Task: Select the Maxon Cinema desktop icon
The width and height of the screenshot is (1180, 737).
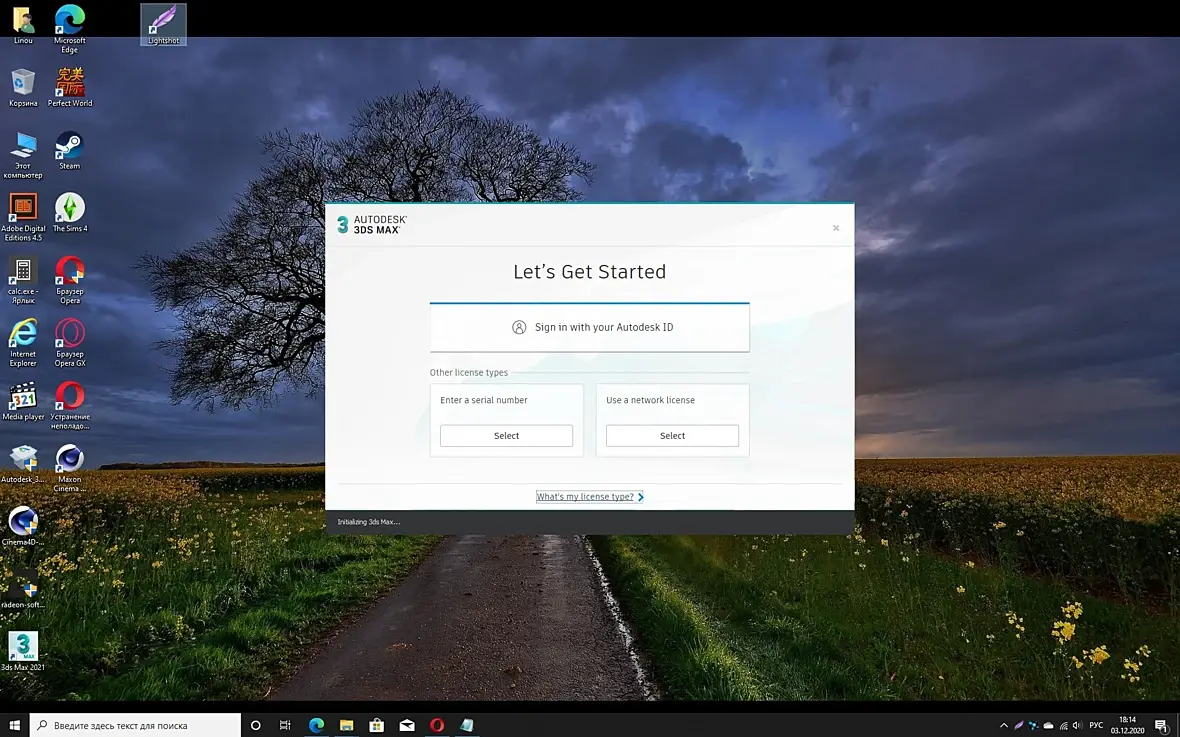Action: pos(69,467)
